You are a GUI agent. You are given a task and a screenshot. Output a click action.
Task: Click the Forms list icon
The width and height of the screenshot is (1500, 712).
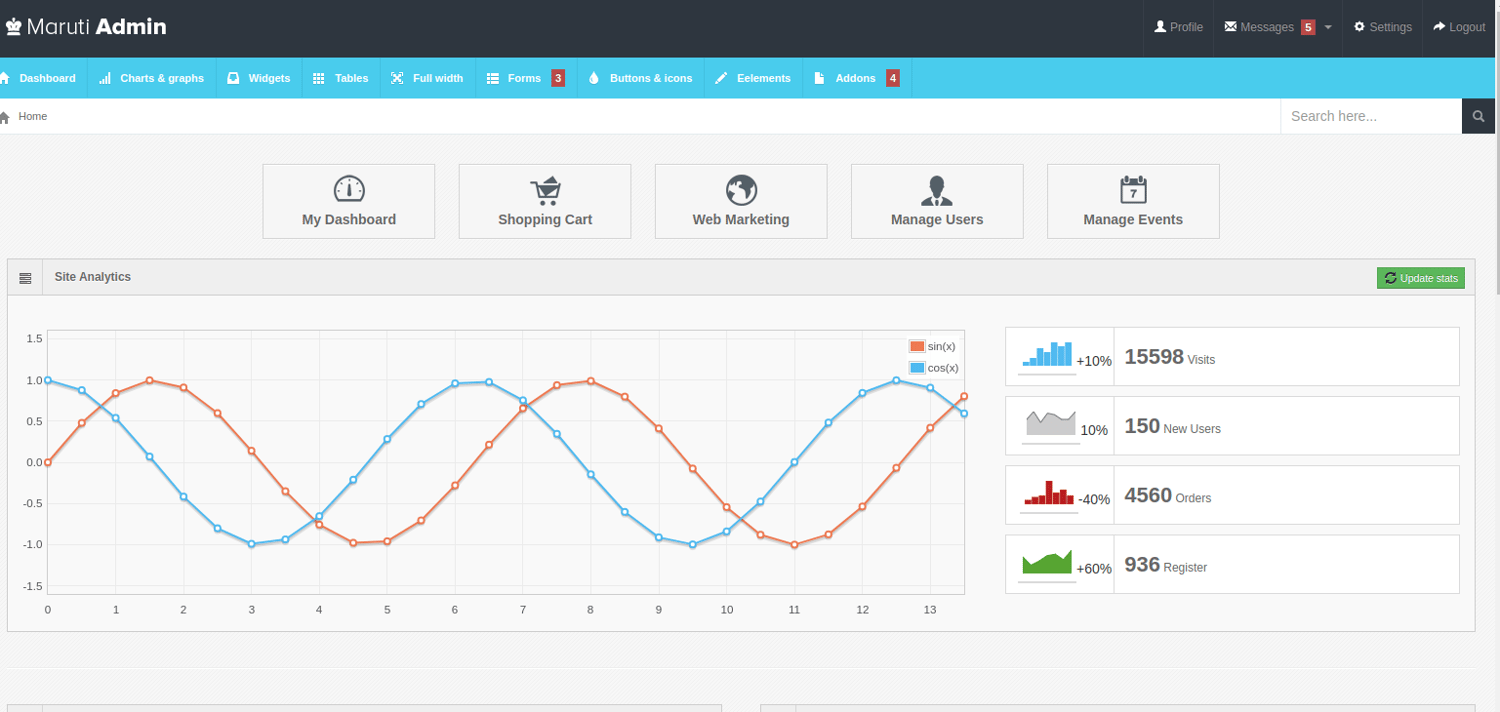[493, 78]
